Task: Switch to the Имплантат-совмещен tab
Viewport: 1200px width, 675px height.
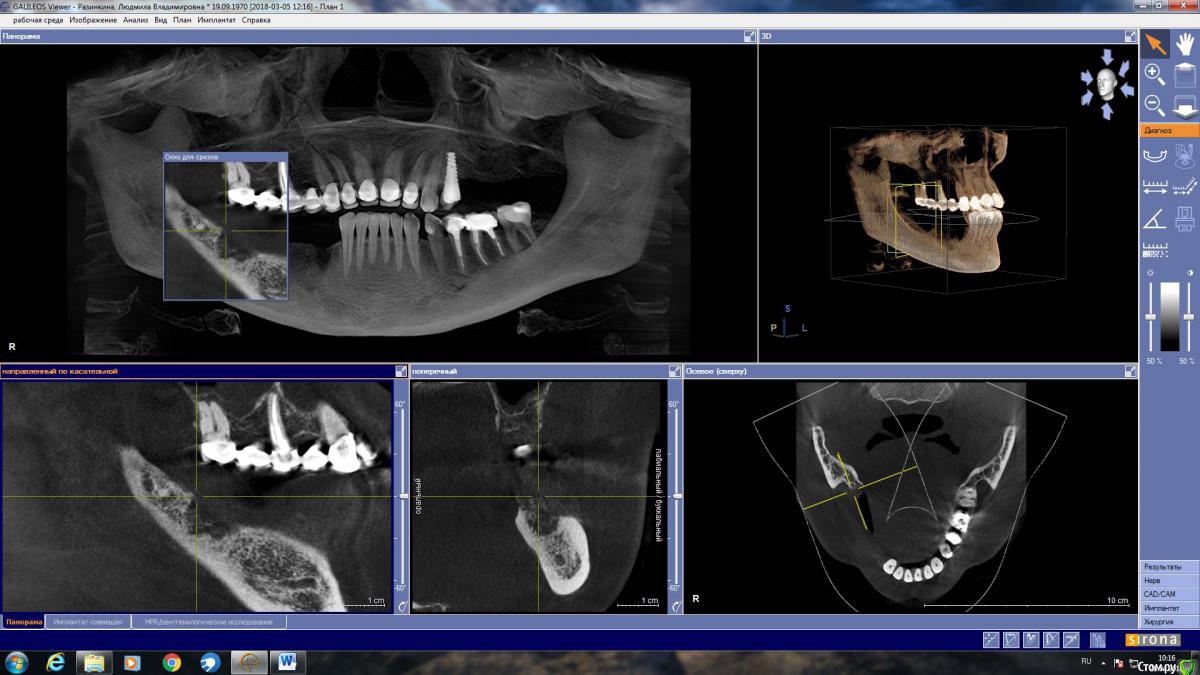Action: [89, 622]
